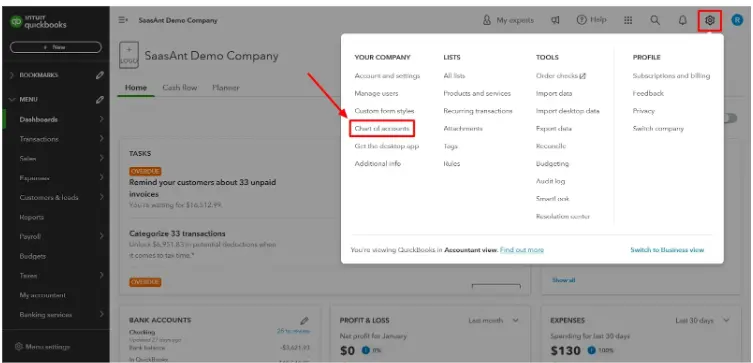This screenshot has height=363, width=753.
Task: Open Banking services in the sidebar
Action: pyautogui.click(x=46, y=315)
